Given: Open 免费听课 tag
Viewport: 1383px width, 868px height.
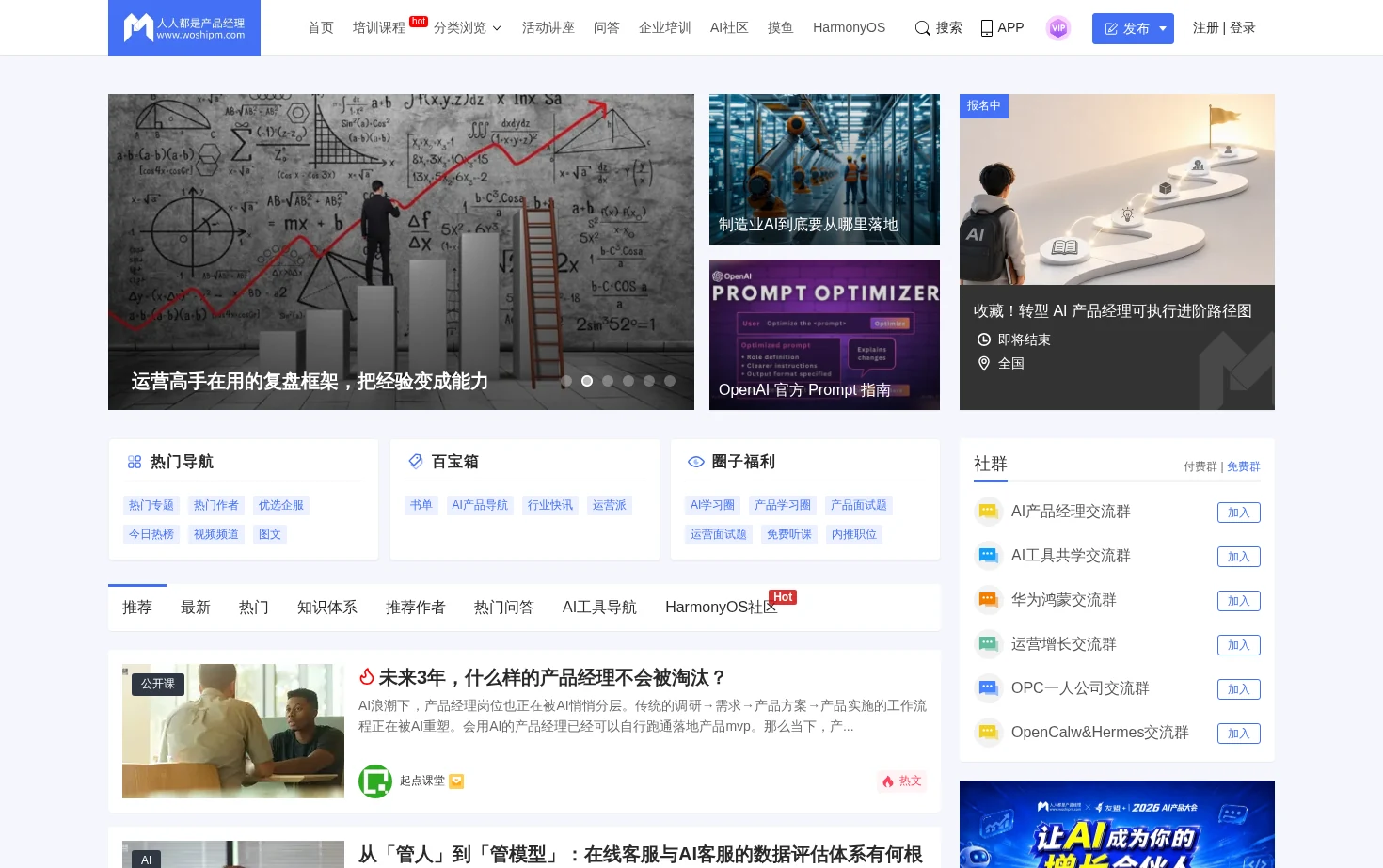Looking at the screenshot, I should (789, 534).
